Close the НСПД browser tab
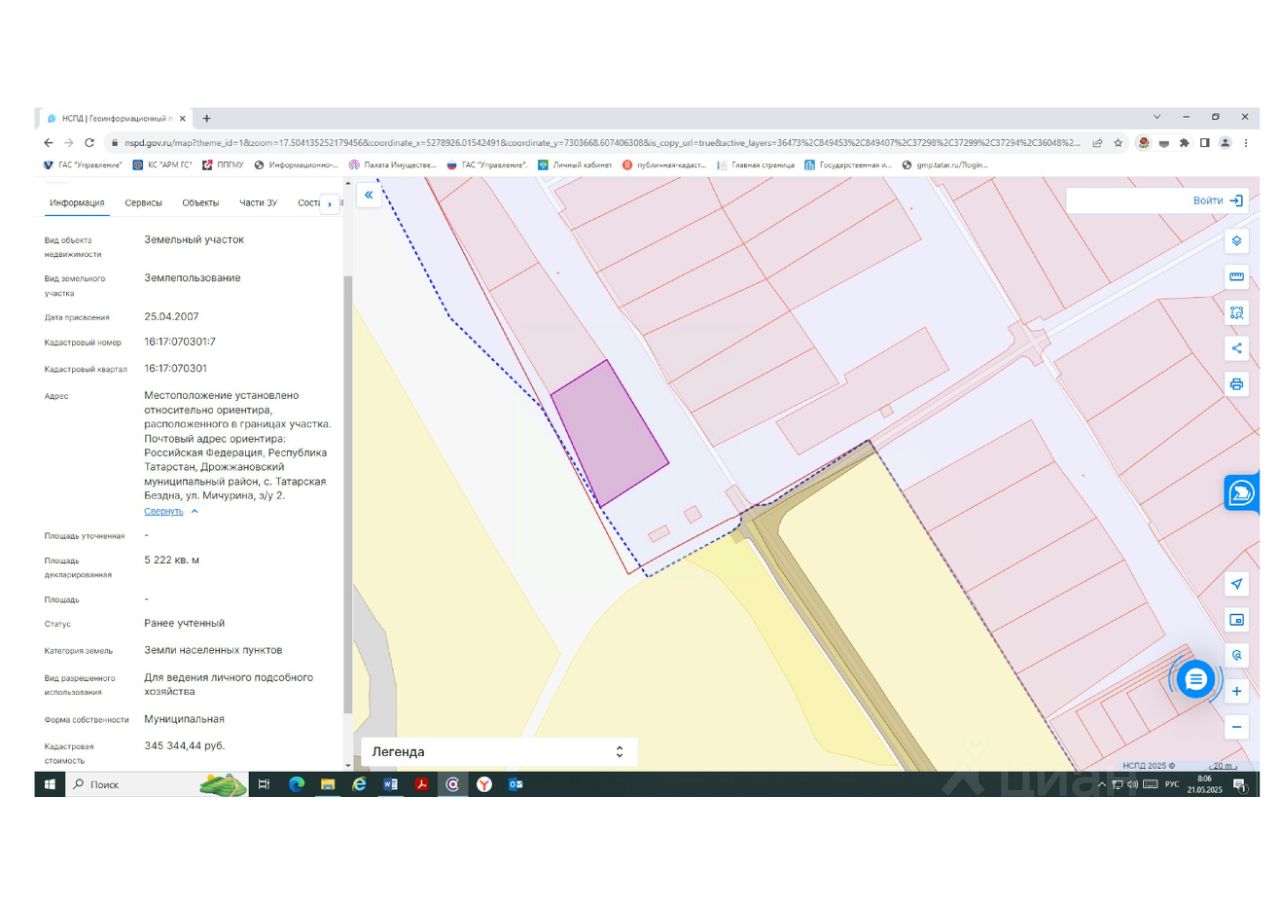This screenshot has height=905, width=1280. [x=182, y=118]
